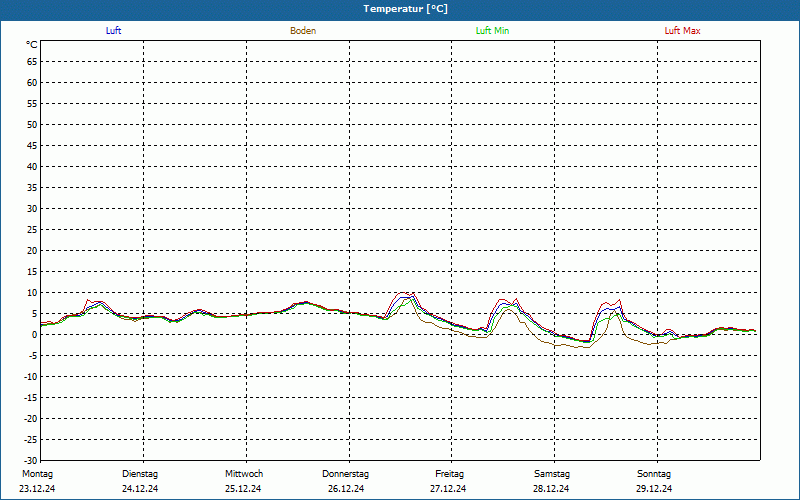800x500 pixels.
Task: Click the date 28.12.24
Action: [x=551, y=489]
